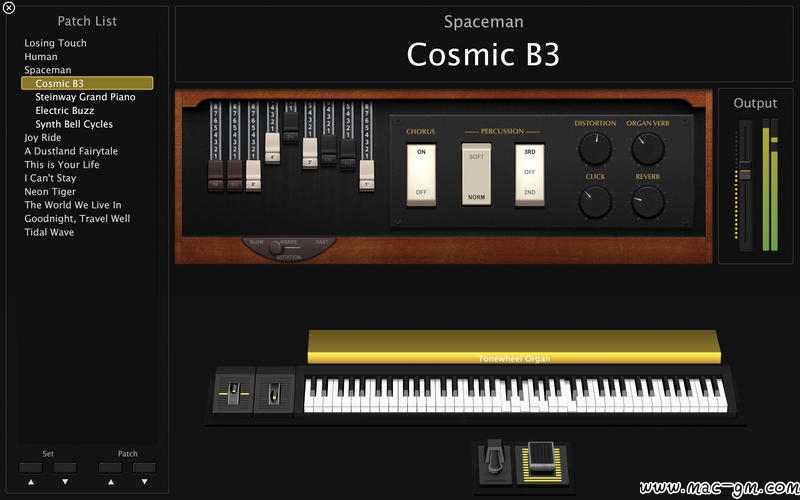Click the expression pedal with yellow stripes

[541, 462]
